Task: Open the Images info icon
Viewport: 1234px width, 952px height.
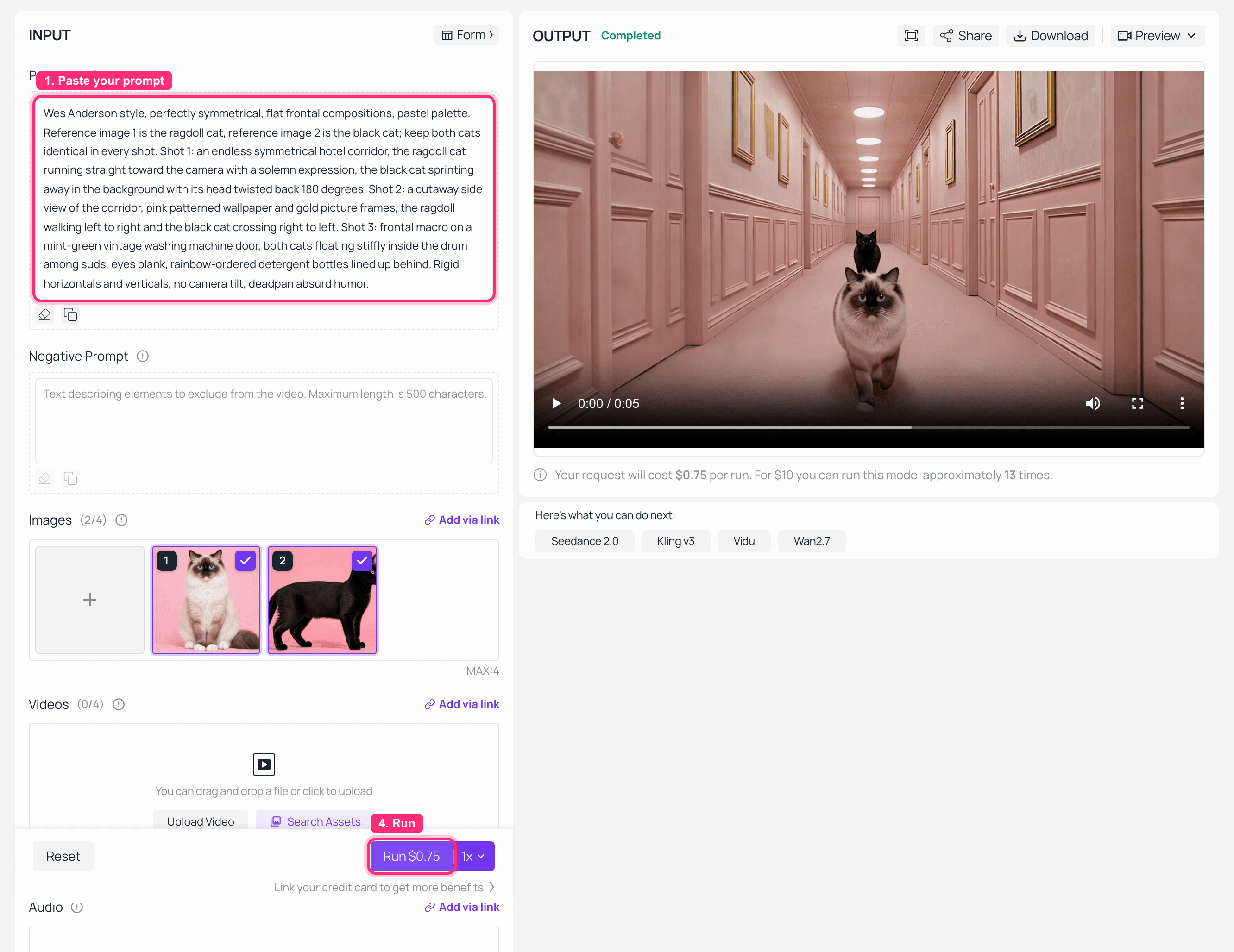Action: pos(121,520)
